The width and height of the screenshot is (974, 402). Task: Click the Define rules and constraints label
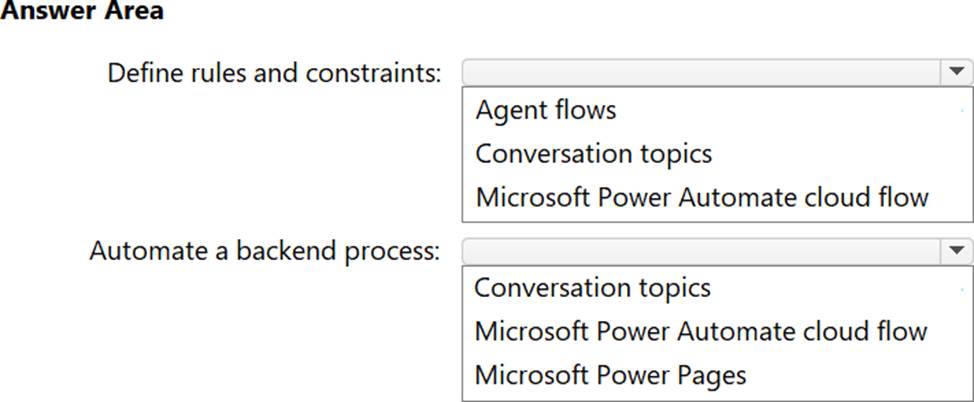click(x=274, y=73)
